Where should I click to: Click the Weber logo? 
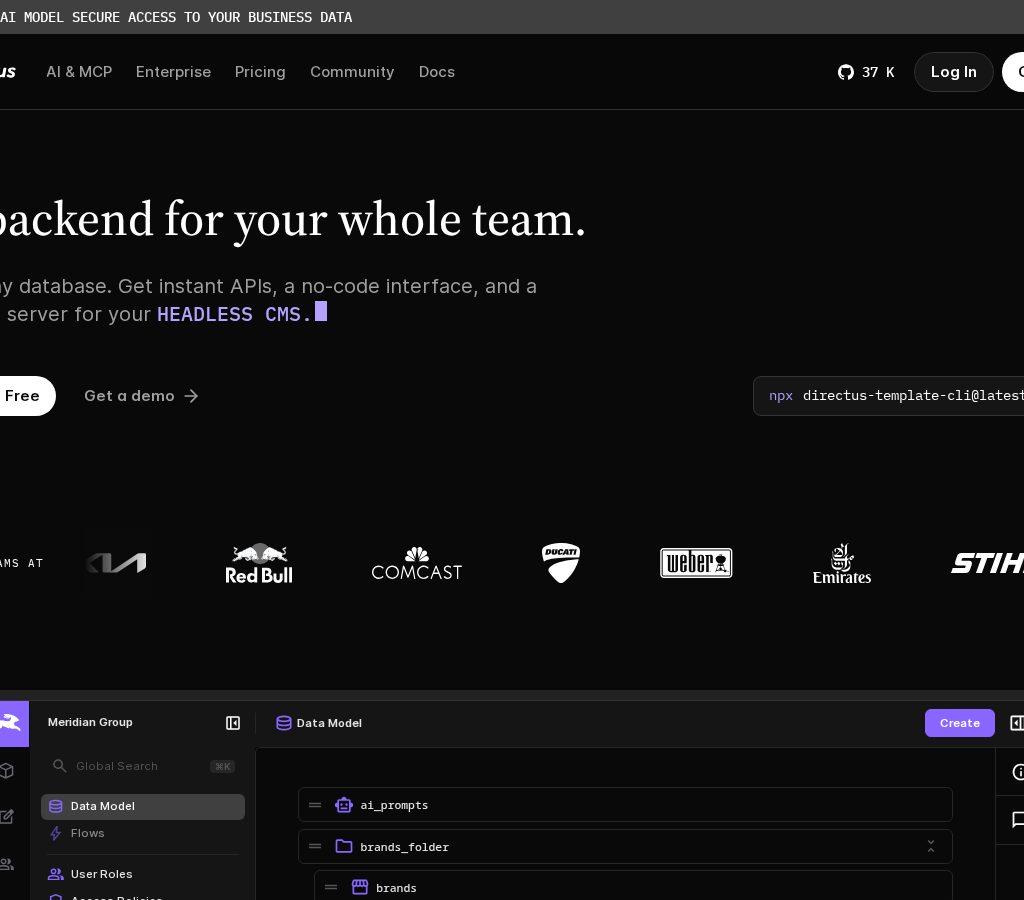point(696,563)
